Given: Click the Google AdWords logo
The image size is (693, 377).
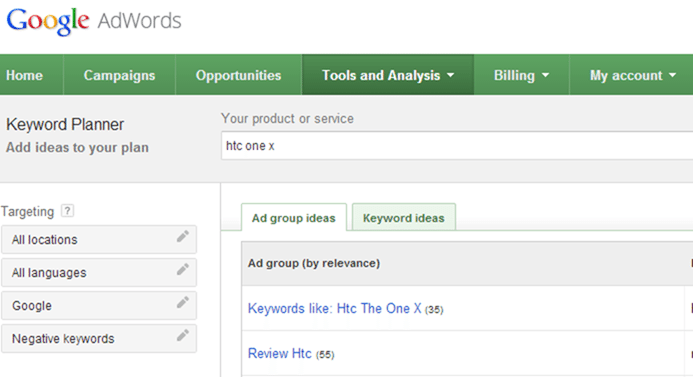Looking at the screenshot, I should 94,21.
